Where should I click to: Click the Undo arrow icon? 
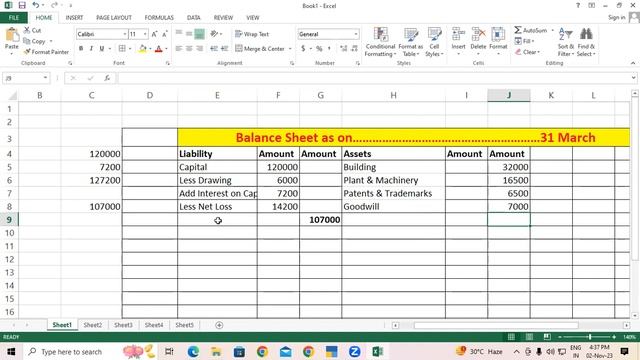(36, 5)
